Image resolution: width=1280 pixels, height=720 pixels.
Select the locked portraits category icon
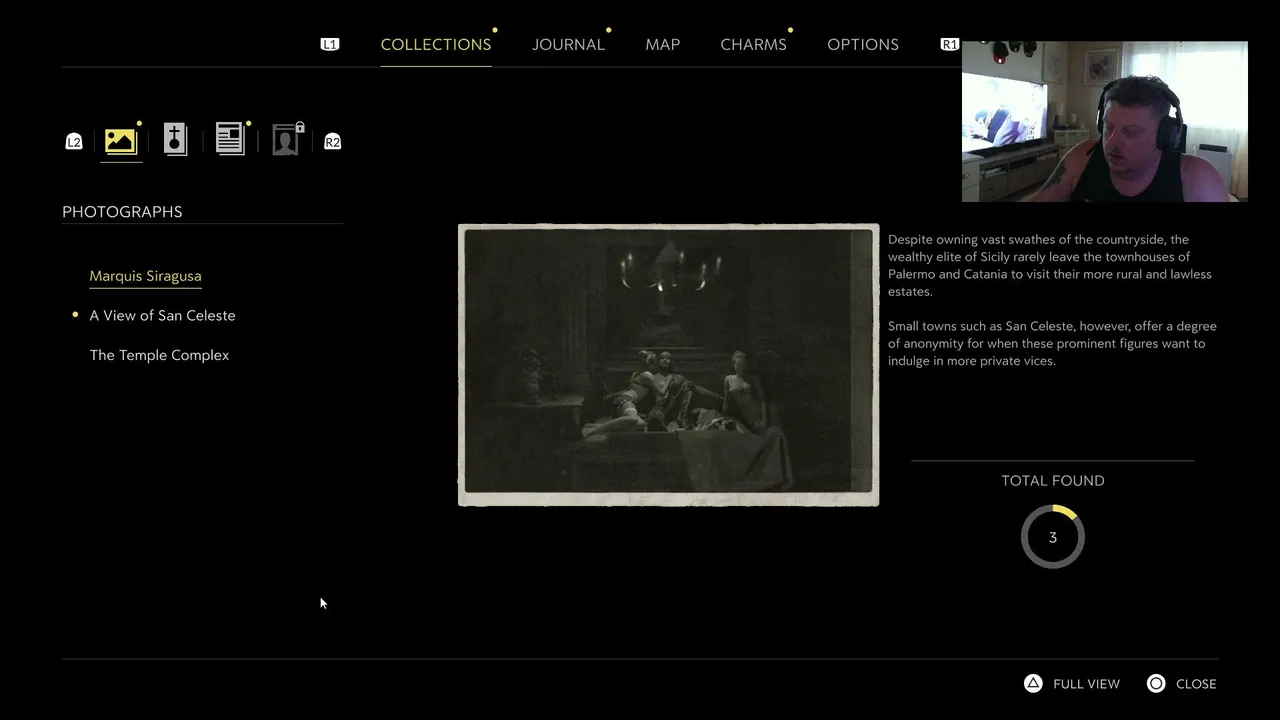pyautogui.click(x=287, y=140)
